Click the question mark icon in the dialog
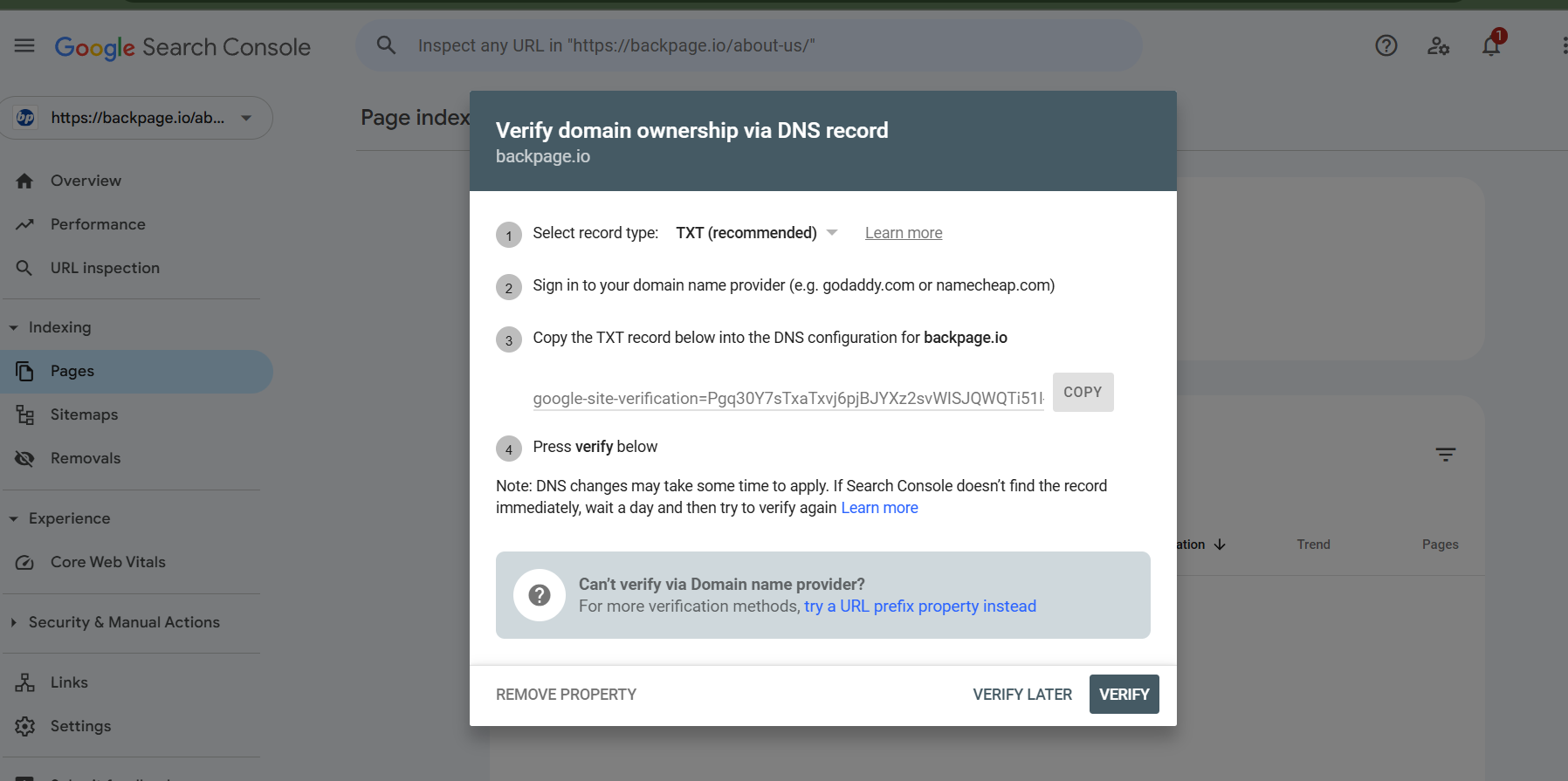1568x781 pixels. pyautogui.click(x=540, y=595)
